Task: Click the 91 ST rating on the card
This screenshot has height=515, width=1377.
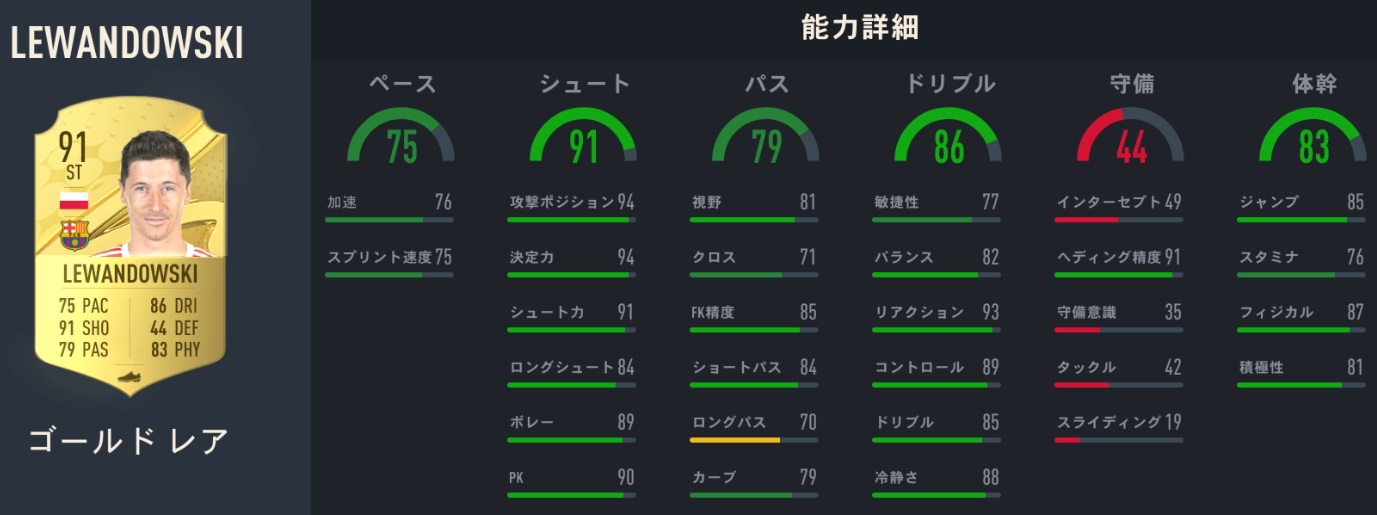Action: click(74, 157)
